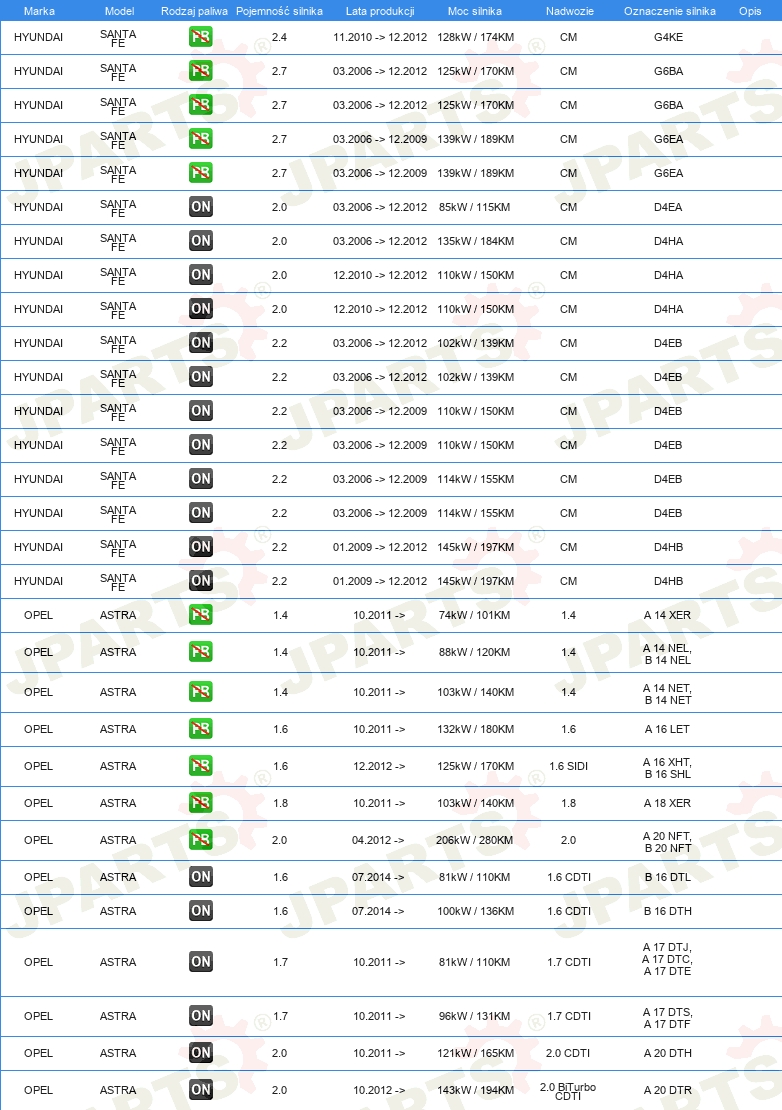Click the body value 2.0 BiTurbo CDTI

[x=568, y=1092]
